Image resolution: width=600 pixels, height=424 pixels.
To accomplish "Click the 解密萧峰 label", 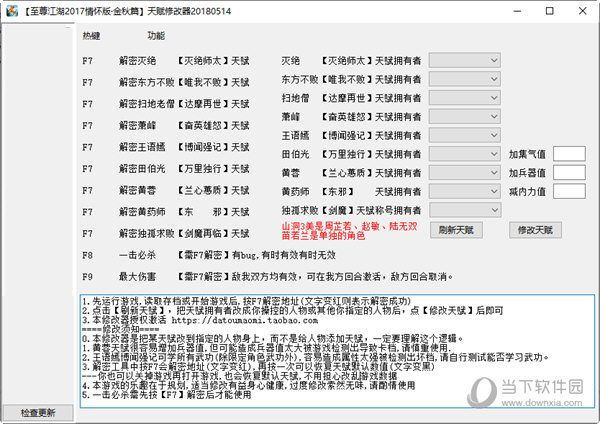I will tap(137, 126).
